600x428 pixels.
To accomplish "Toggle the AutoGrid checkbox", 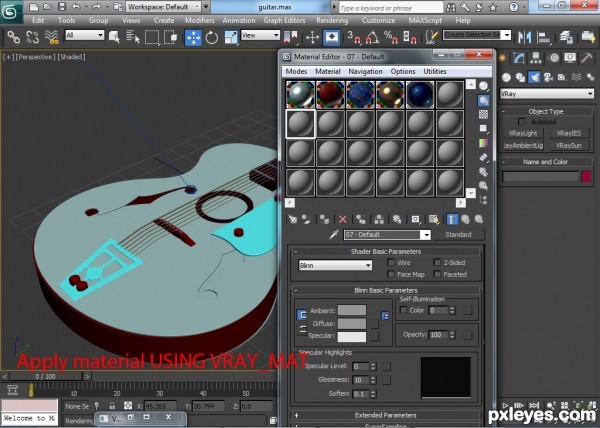I will pyautogui.click(x=521, y=122).
